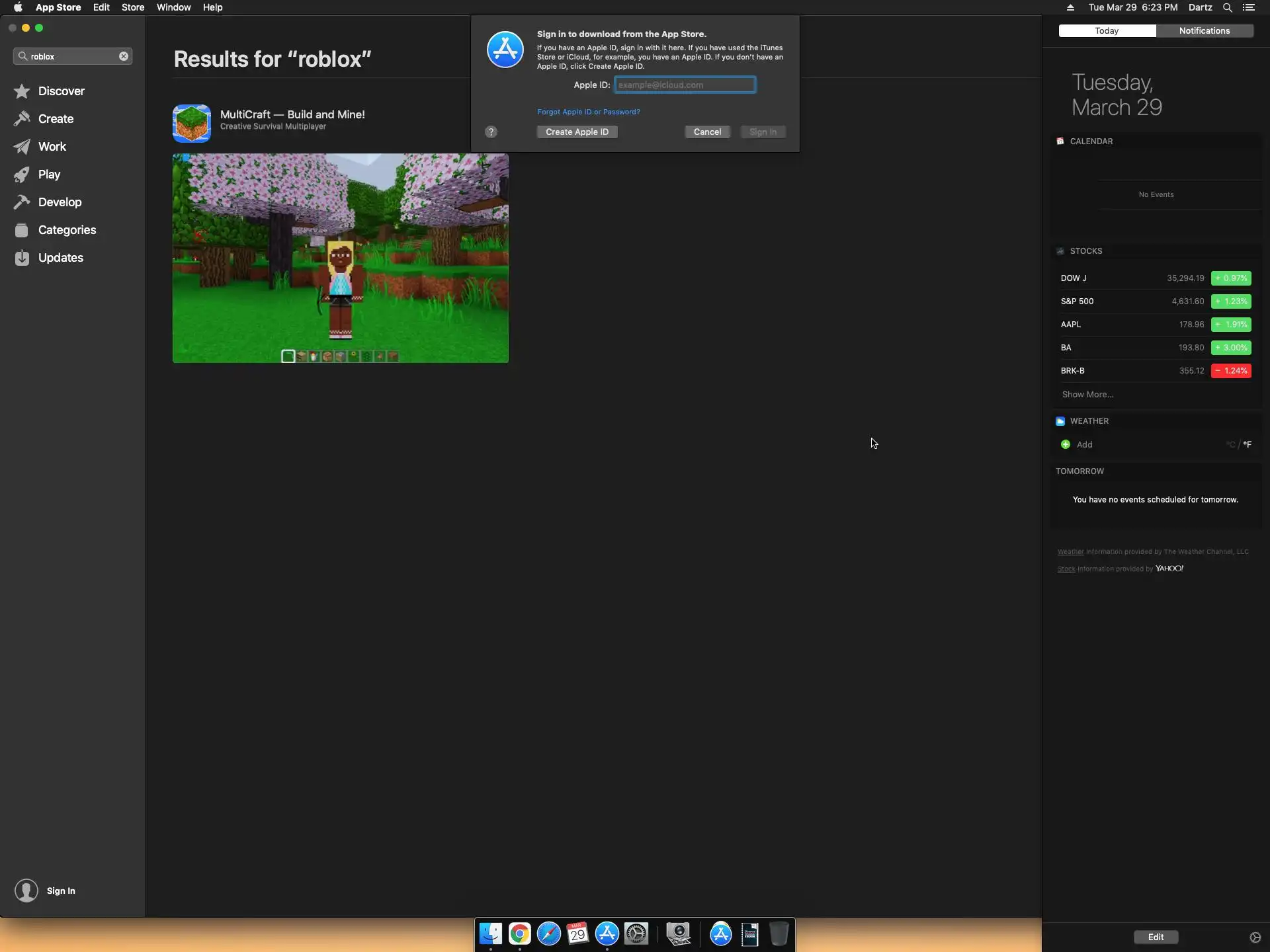Open the Store menu
Viewport: 1270px width, 952px height.
click(x=132, y=7)
